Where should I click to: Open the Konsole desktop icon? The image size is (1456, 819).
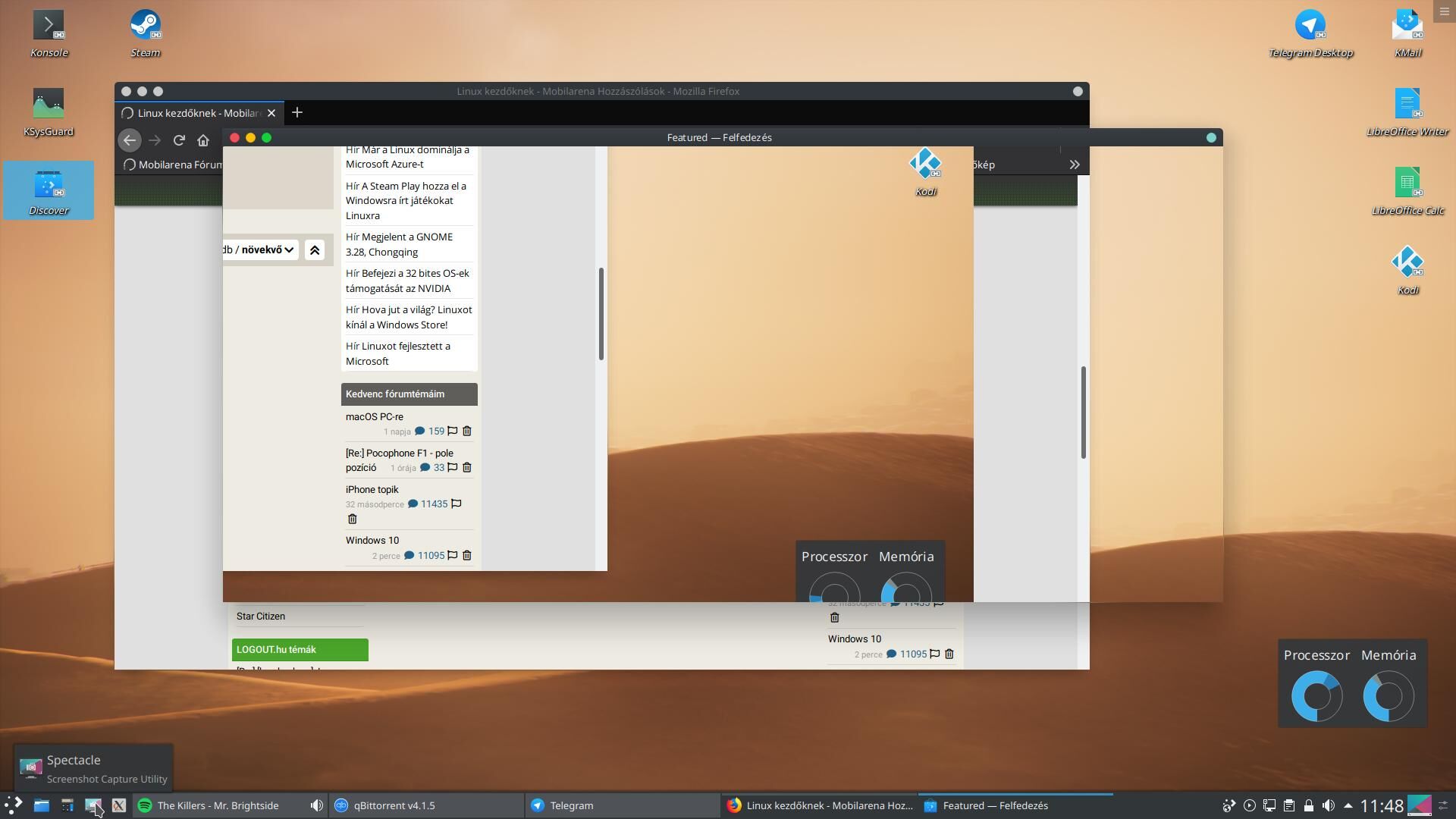point(49,27)
